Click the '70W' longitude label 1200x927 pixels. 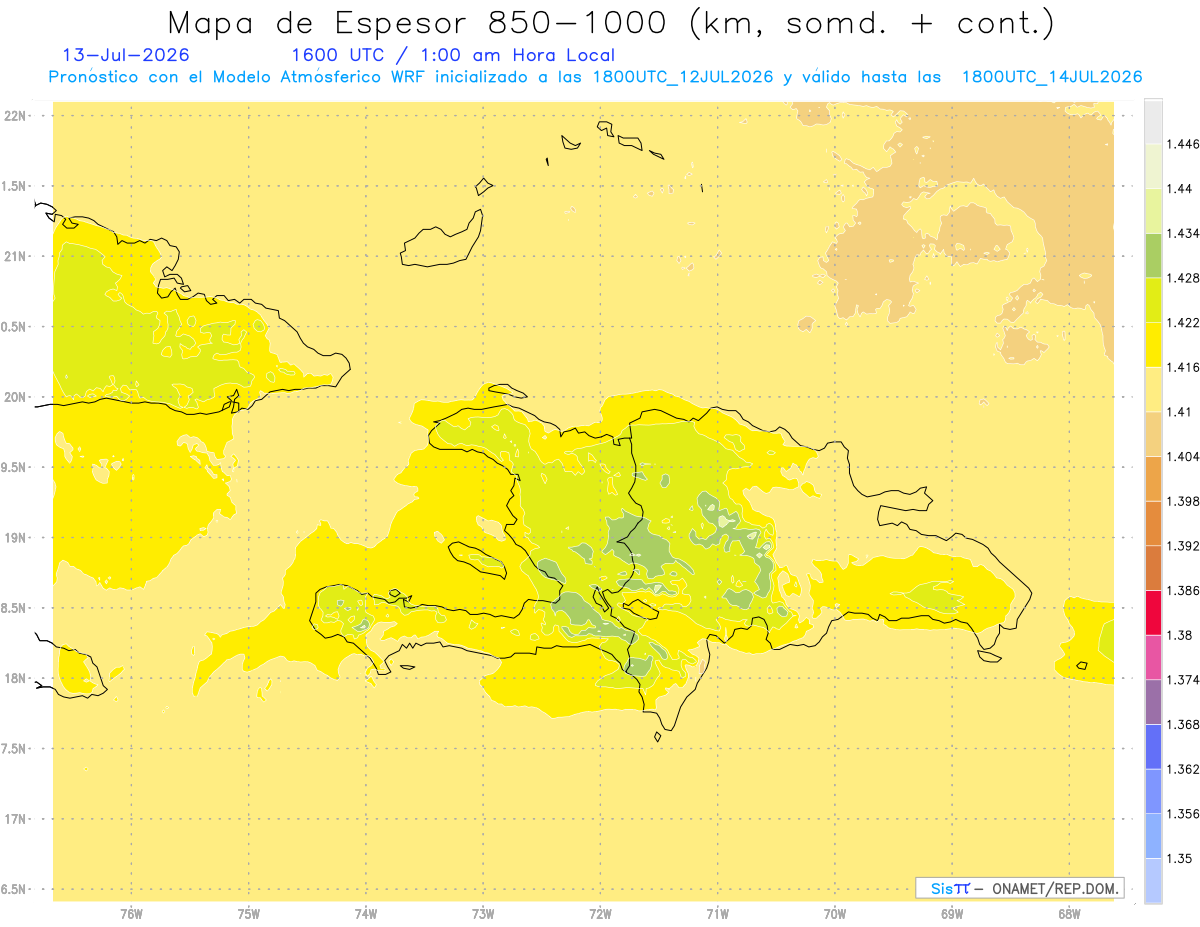click(835, 914)
